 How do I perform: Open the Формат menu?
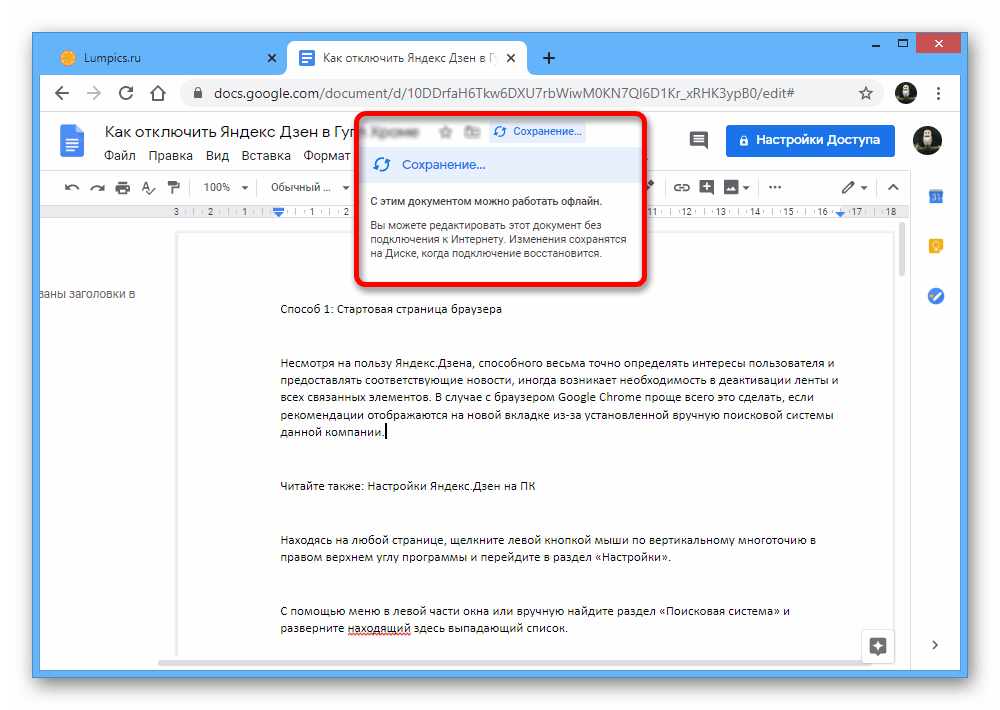pyautogui.click(x=327, y=156)
